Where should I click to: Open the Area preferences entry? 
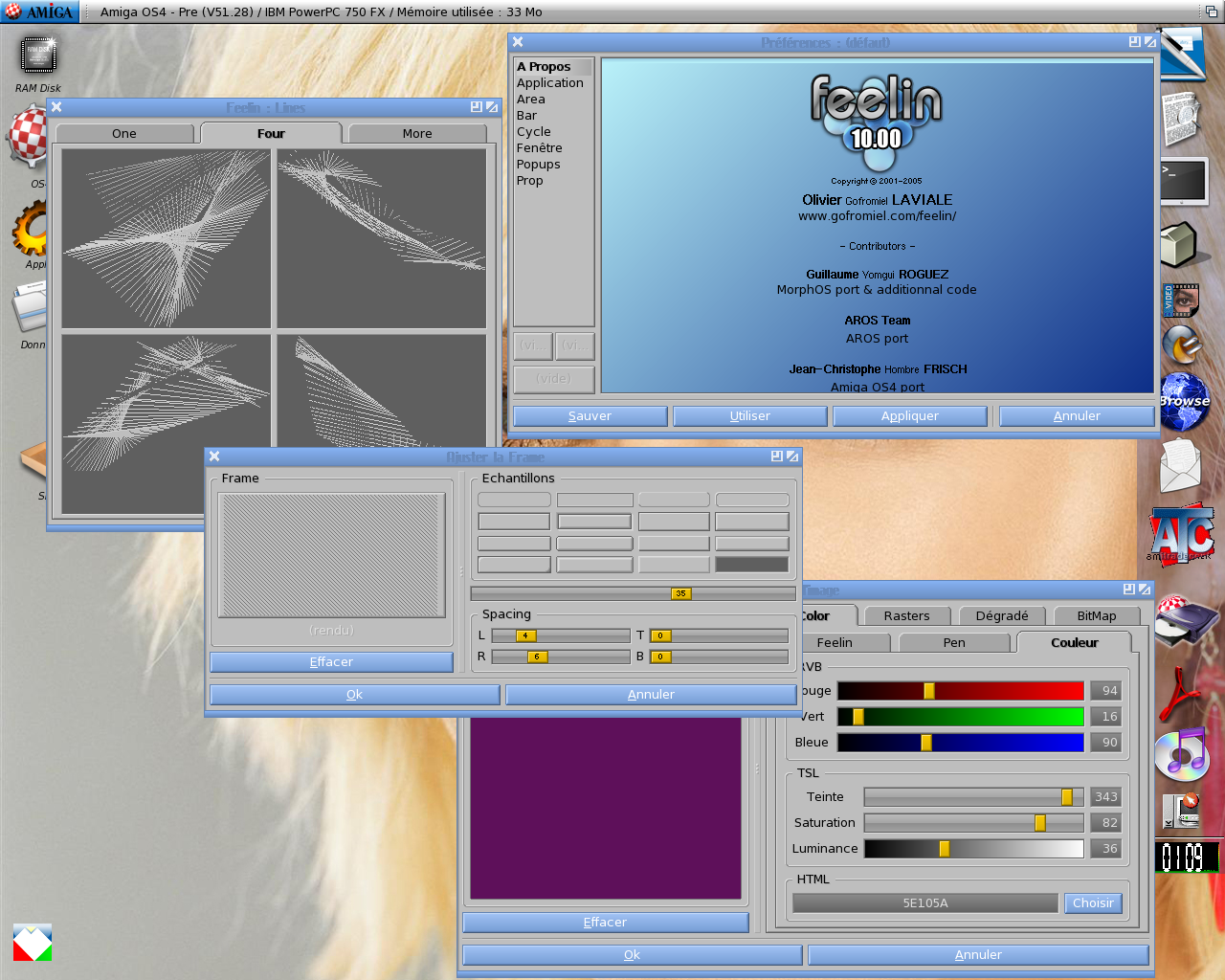click(x=553, y=100)
